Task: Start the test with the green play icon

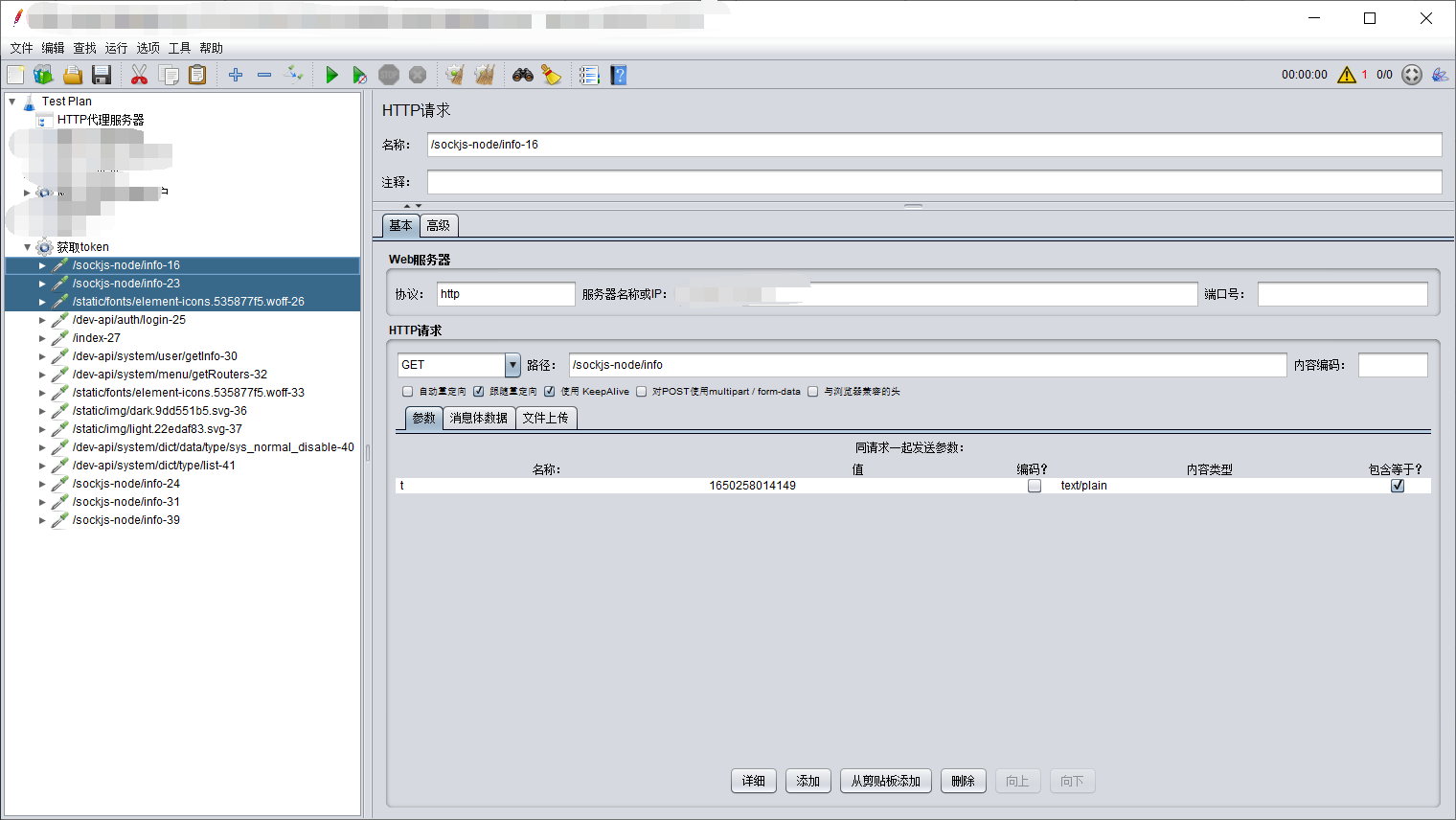Action: tap(331, 75)
